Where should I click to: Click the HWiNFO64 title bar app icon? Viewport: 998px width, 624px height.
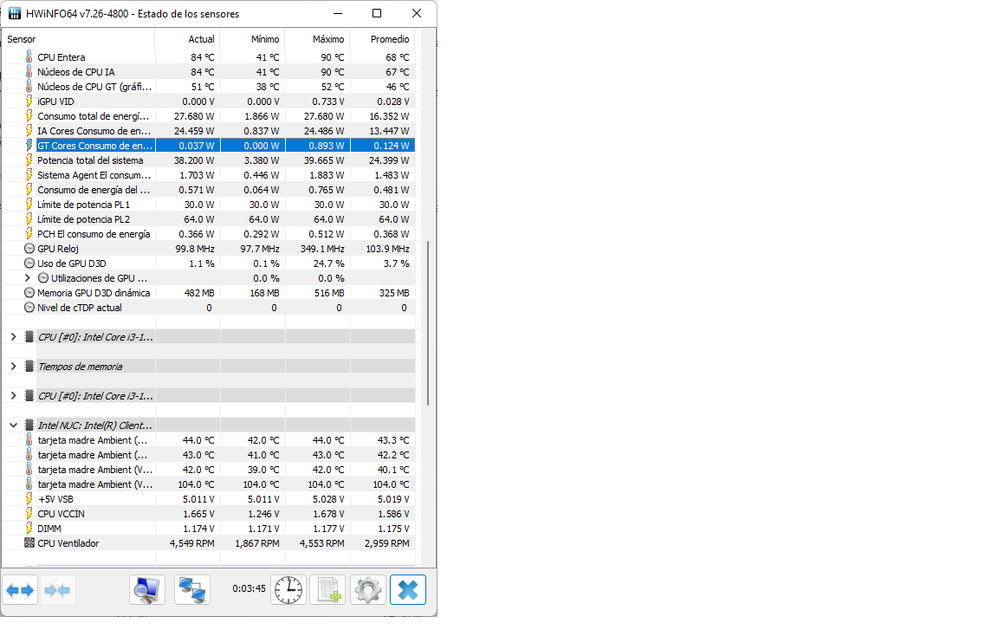14,13
